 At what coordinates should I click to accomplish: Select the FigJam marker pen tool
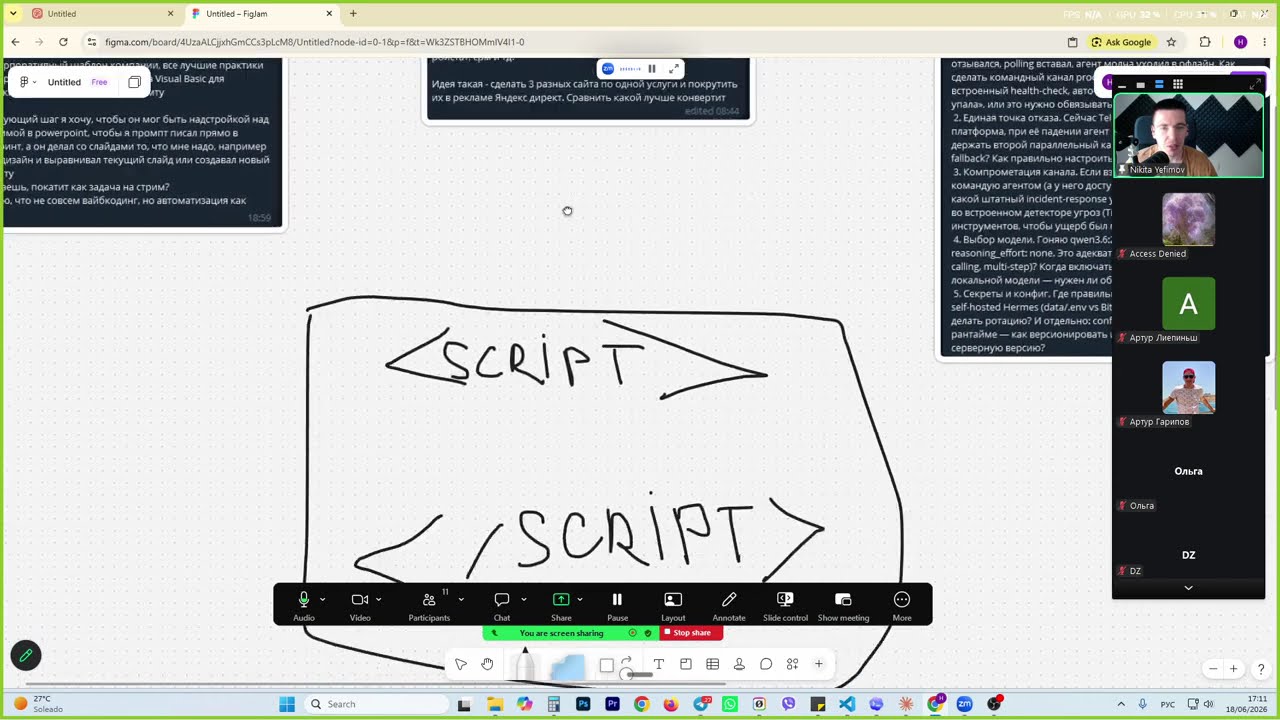[x=525, y=664]
